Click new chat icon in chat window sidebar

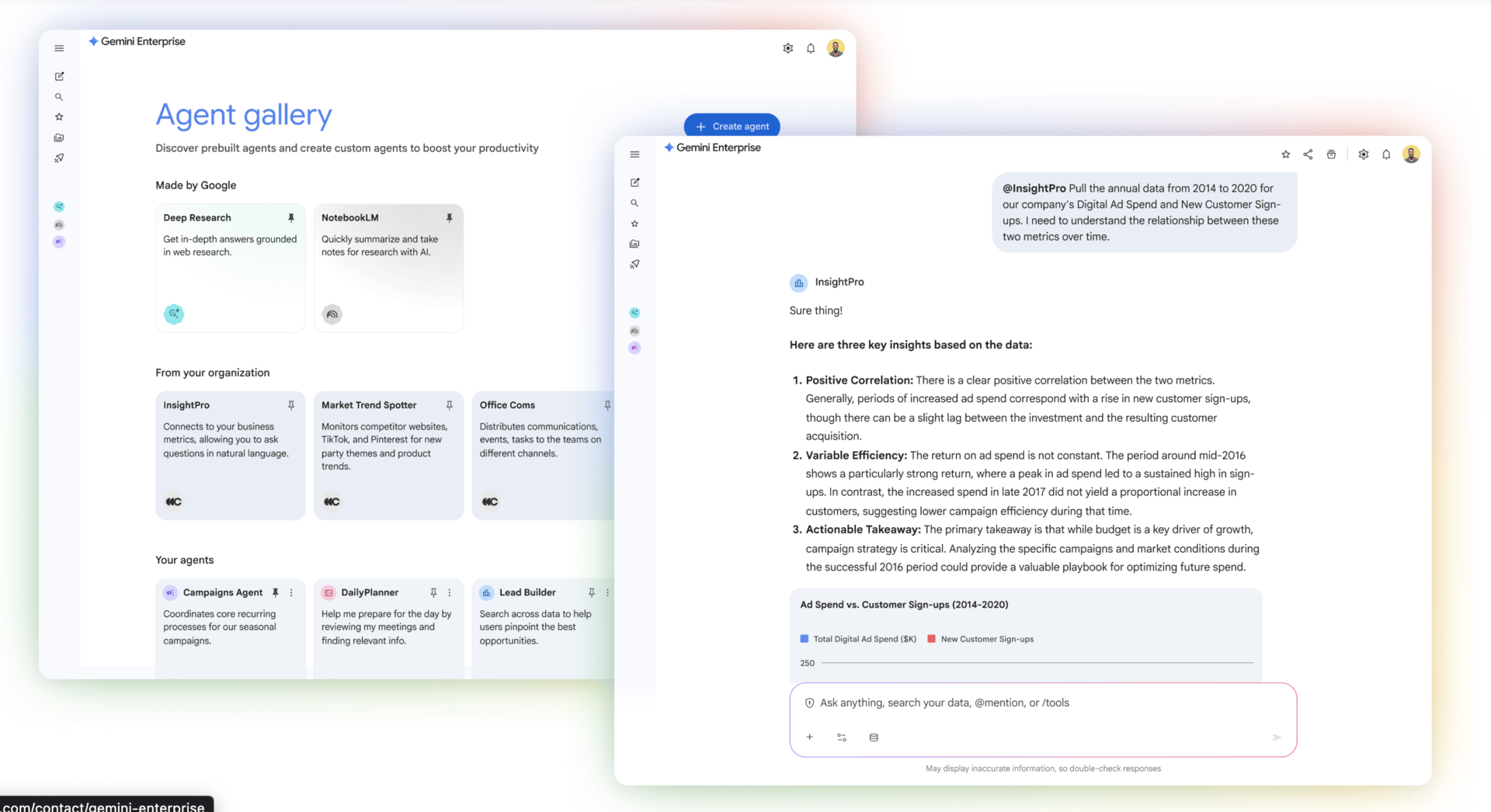(634, 182)
